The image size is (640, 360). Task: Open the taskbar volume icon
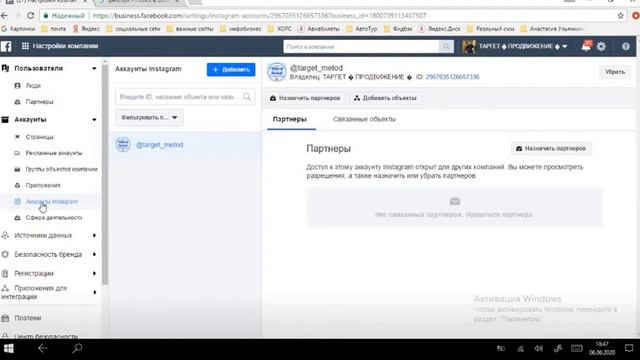[539, 349]
